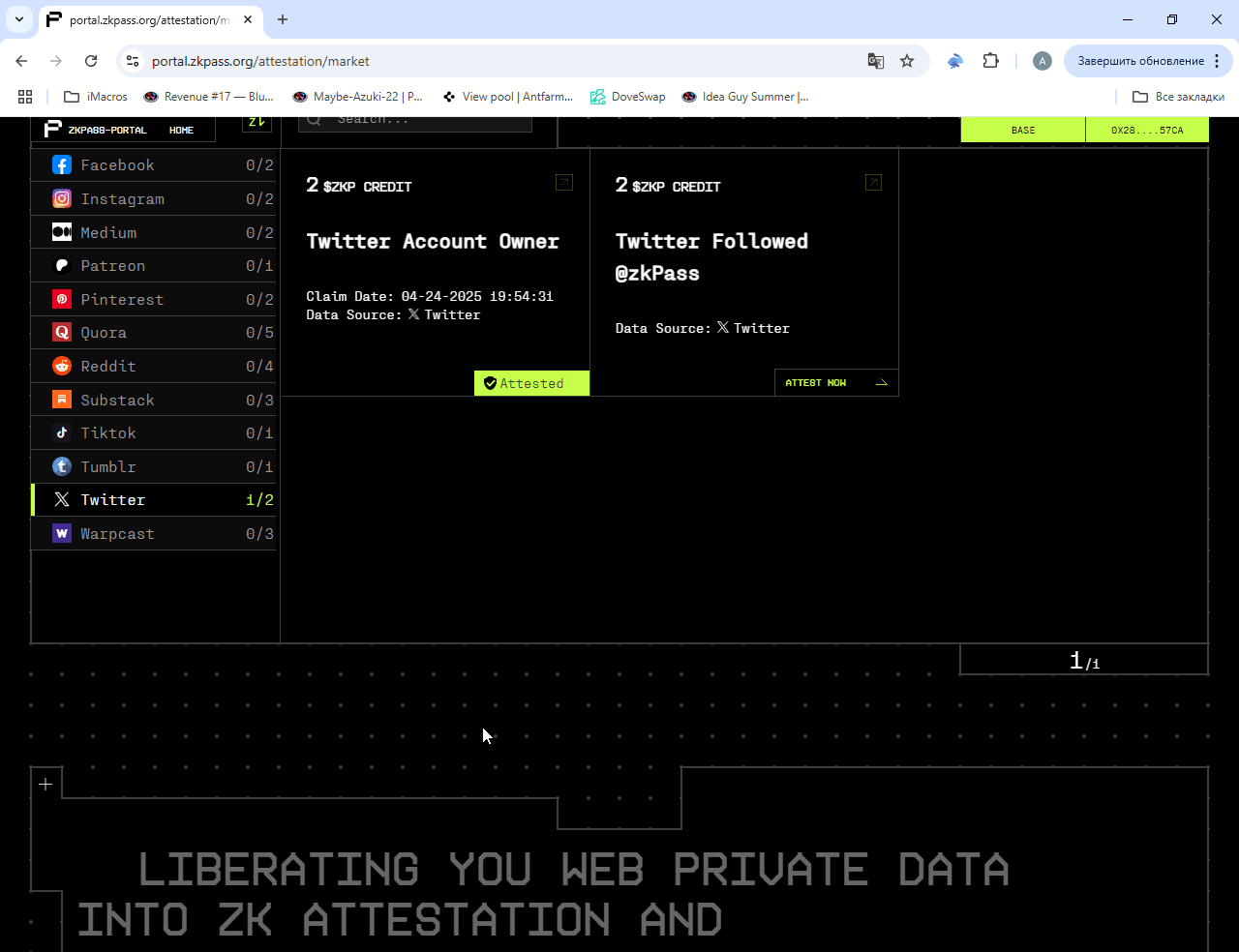Click the Reddit logo icon in sidebar

tap(62, 366)
